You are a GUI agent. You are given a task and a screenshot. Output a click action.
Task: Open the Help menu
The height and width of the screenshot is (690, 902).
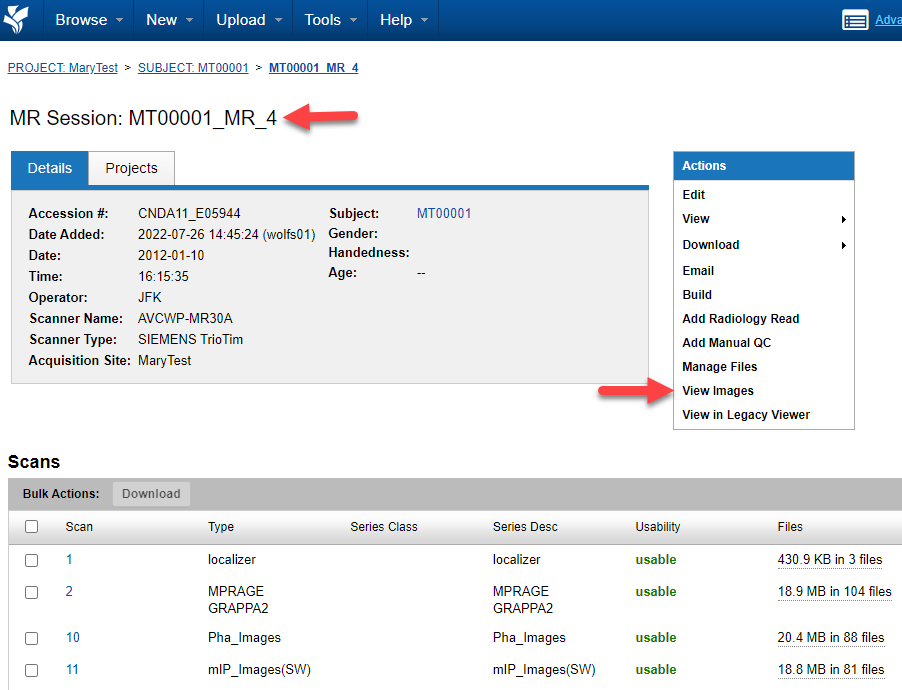coord(403,20)
